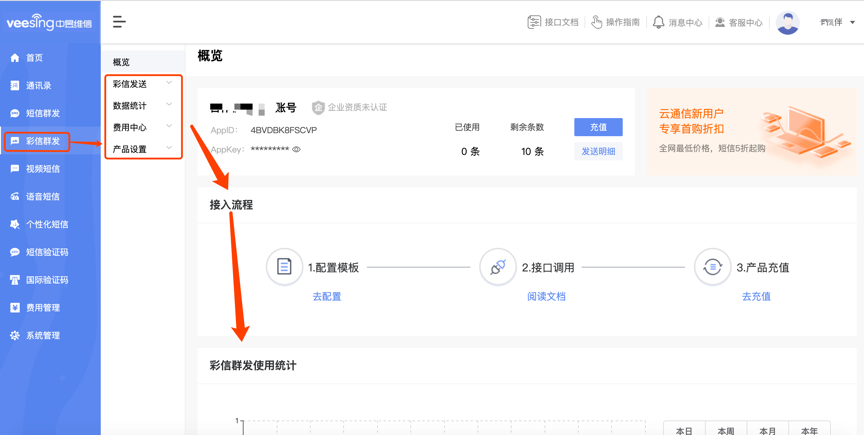Click the veesing logo
This screenshot has height=435, width=864.
[49, 23]
